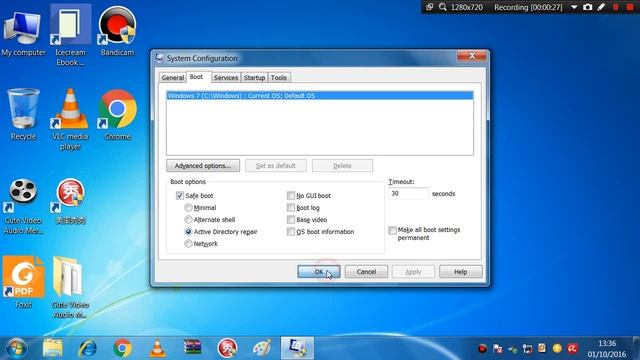Click the Set as default button
Screen dimensions: 640x360
pyautogui.click(x=276, y=166)
